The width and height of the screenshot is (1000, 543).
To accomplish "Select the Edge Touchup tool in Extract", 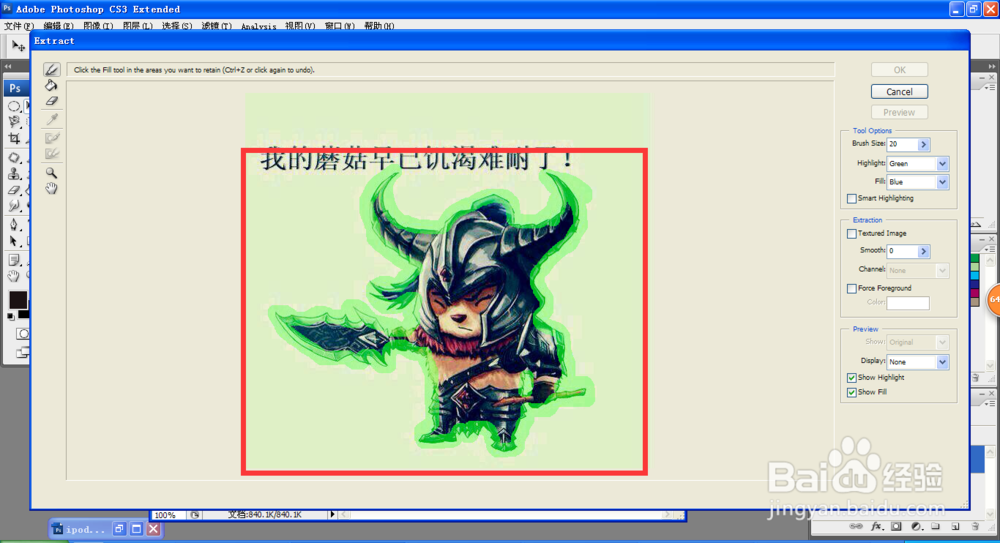I will click(x=52, y=154).
